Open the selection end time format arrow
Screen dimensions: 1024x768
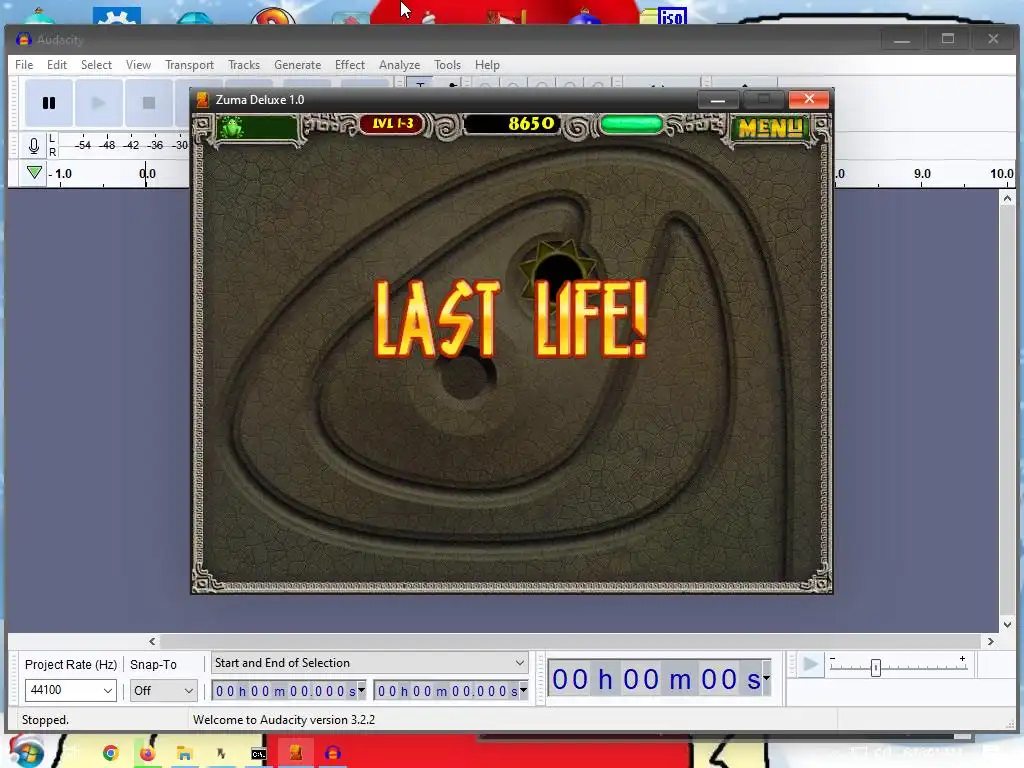(523, 690)
